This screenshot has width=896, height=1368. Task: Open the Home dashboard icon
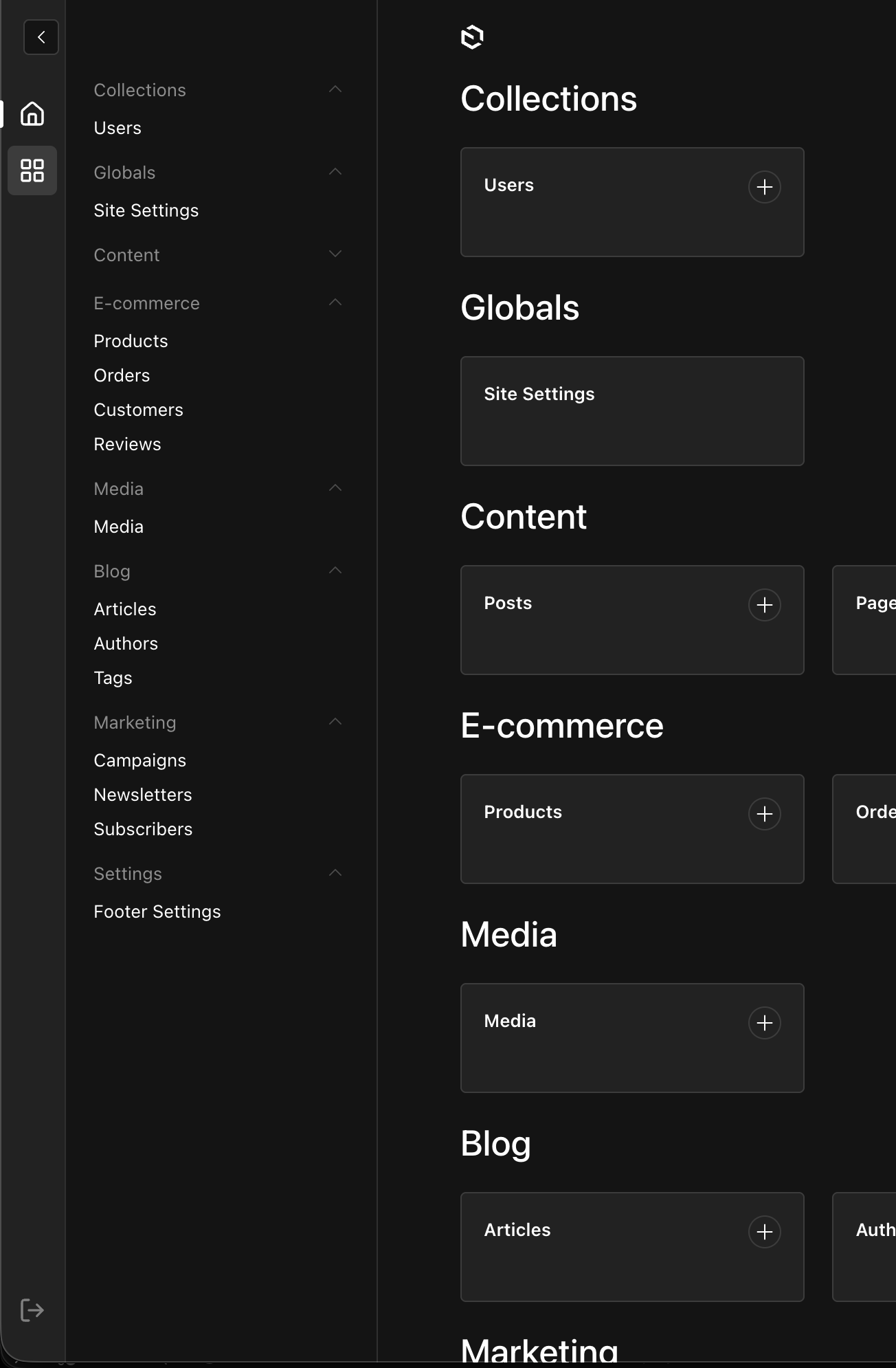[32, 113]
